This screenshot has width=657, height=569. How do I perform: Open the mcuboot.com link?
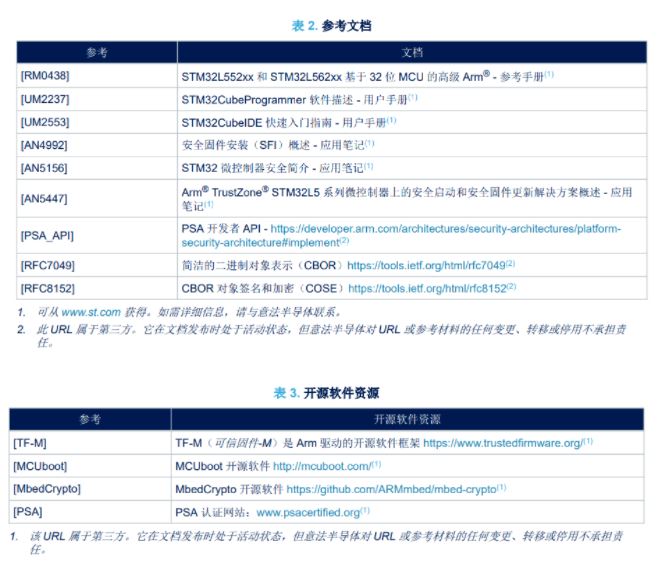[x=322, y=466]
